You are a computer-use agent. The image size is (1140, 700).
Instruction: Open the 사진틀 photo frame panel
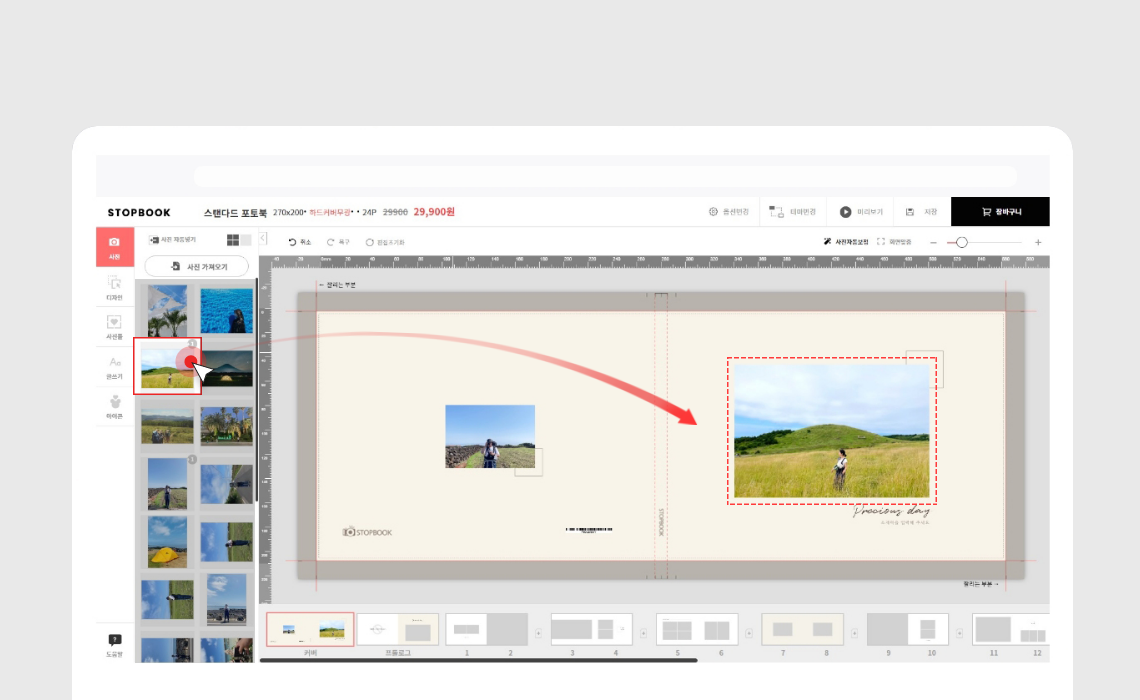coord(114,326)
